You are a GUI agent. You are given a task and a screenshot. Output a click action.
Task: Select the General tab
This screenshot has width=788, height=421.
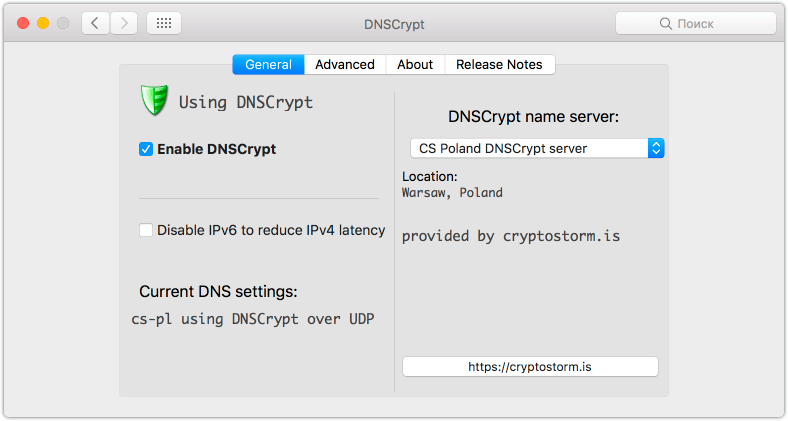268,65
